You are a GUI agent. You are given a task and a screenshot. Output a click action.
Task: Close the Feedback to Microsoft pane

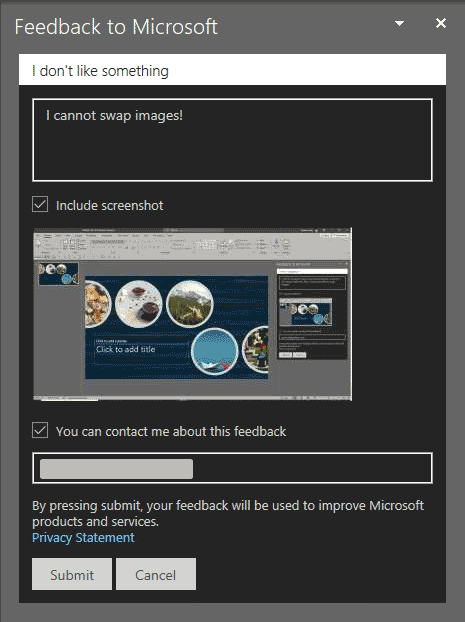coord(441,23)
